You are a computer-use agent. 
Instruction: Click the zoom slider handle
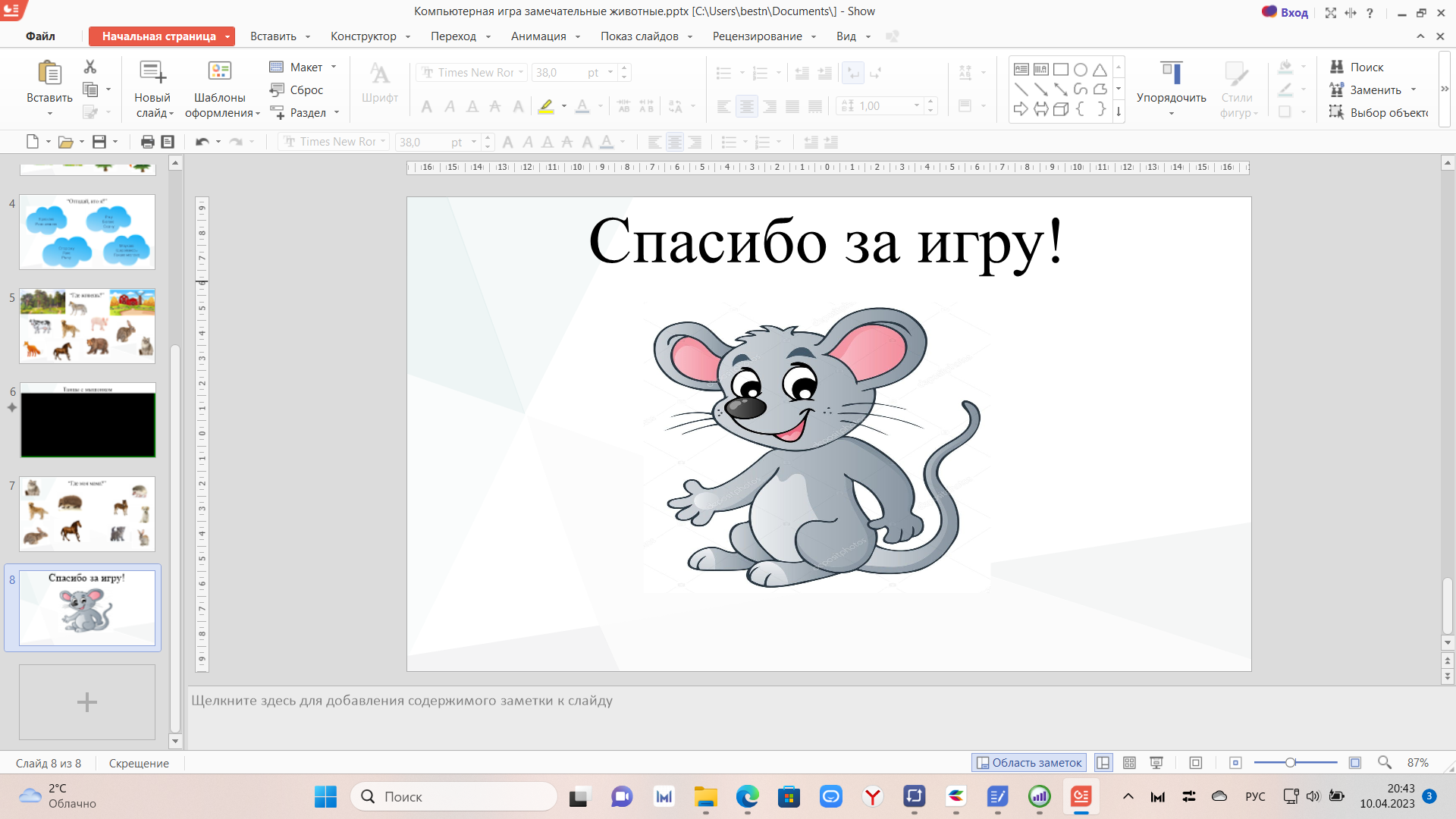coord(1290,763)
